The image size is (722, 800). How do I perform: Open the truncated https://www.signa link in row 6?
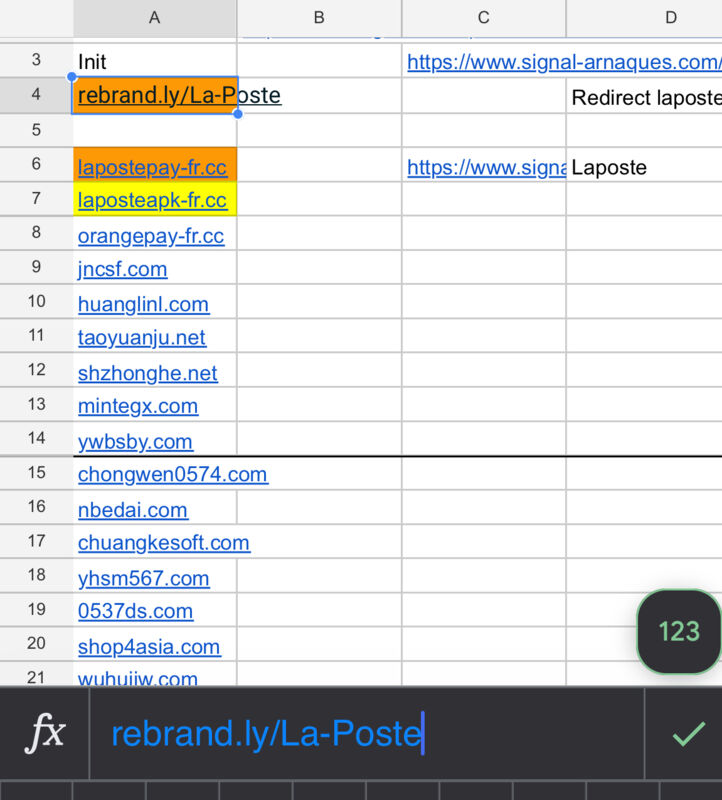point(486,167)
